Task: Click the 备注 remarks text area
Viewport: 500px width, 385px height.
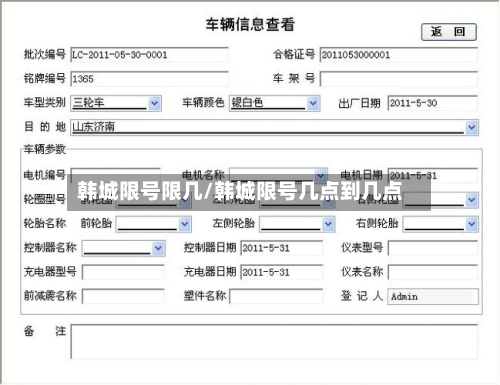Action: click(274, 342)
